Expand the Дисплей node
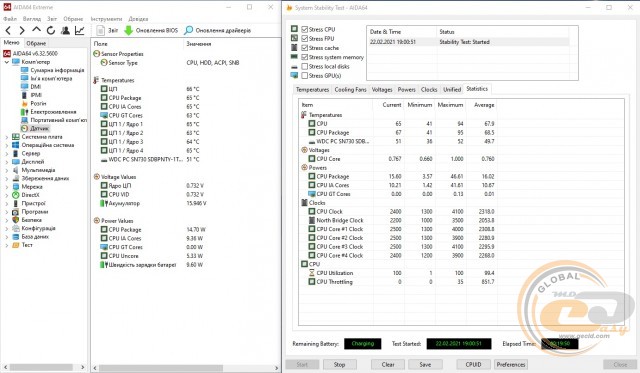The width and height of the screenshot is (640, 373). [x=7, y=162]
